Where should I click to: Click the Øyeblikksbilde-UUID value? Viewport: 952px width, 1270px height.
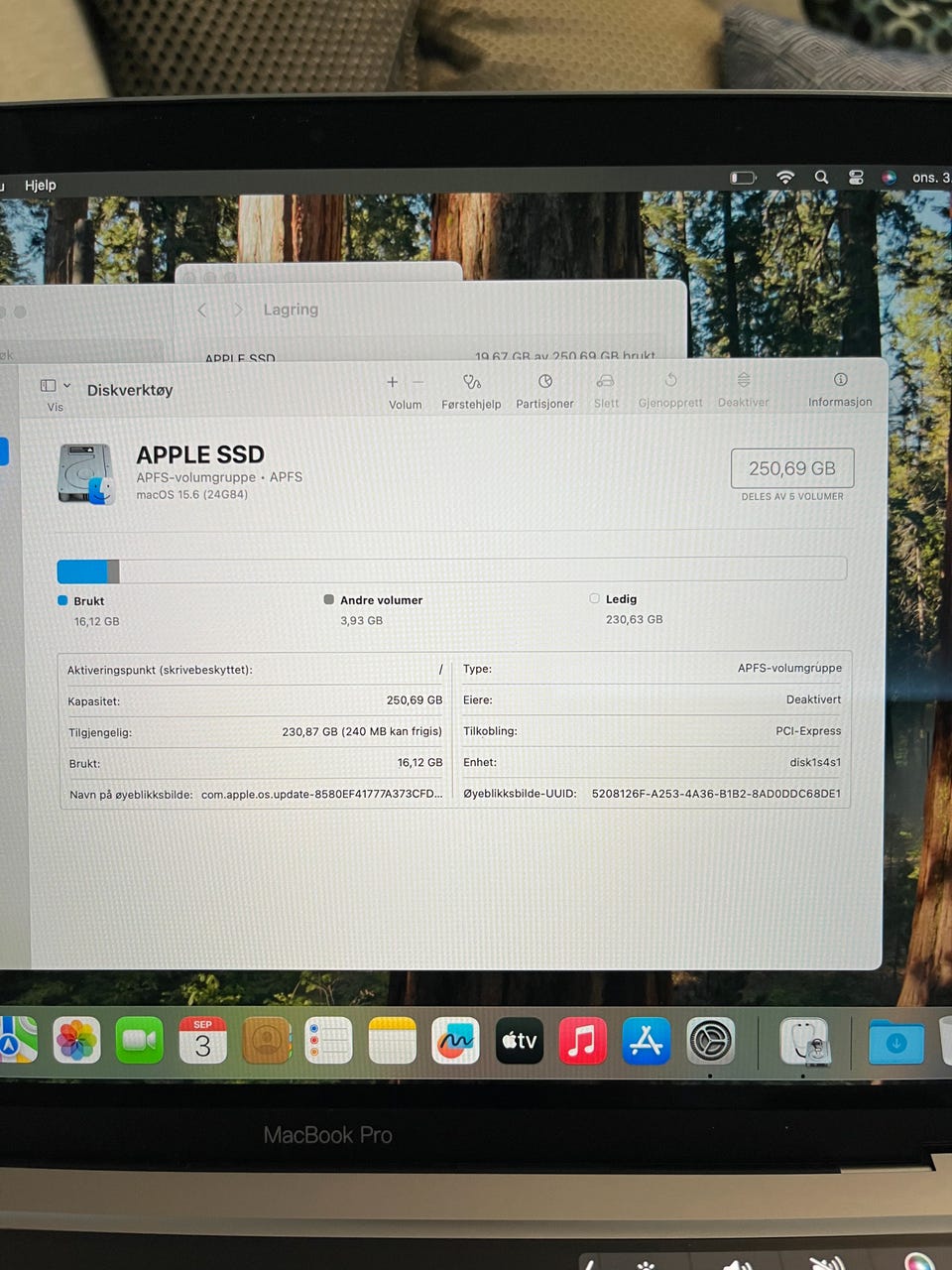(x=716, y=794)
